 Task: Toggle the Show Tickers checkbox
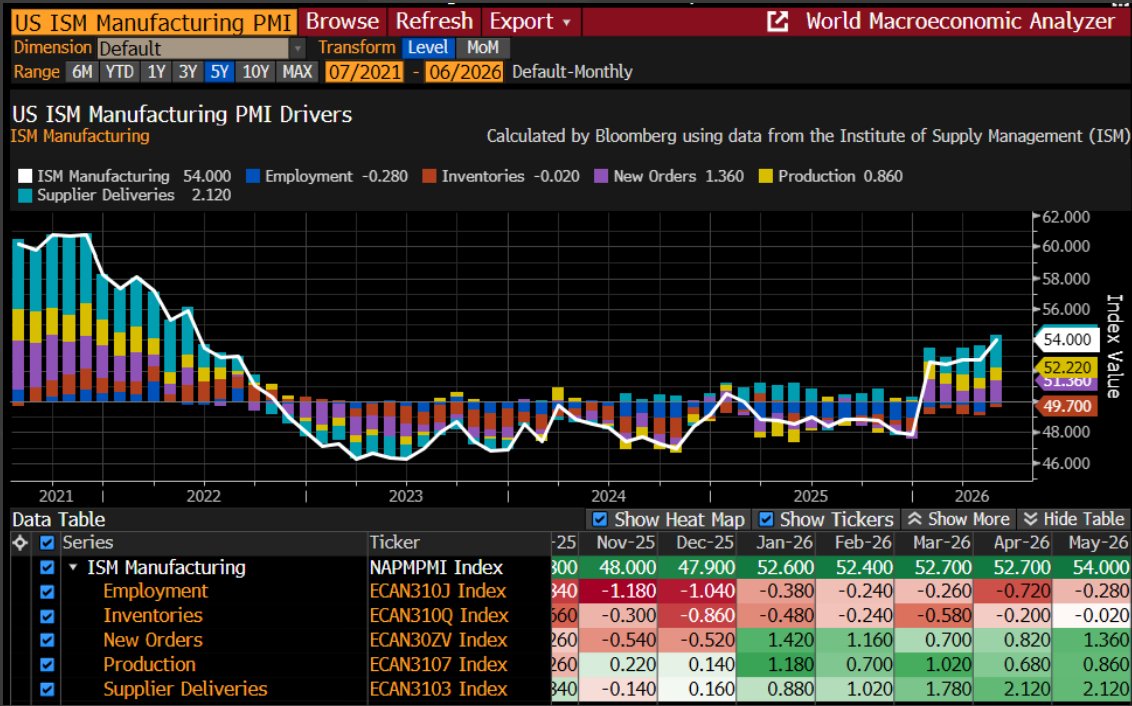click(x=766, y=519)
